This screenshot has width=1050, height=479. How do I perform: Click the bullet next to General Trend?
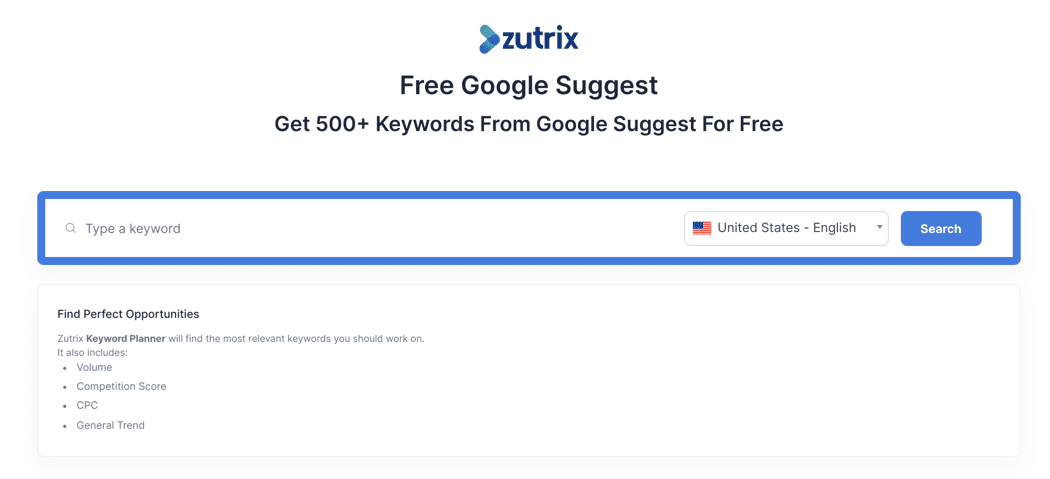[x=64, y=425]
